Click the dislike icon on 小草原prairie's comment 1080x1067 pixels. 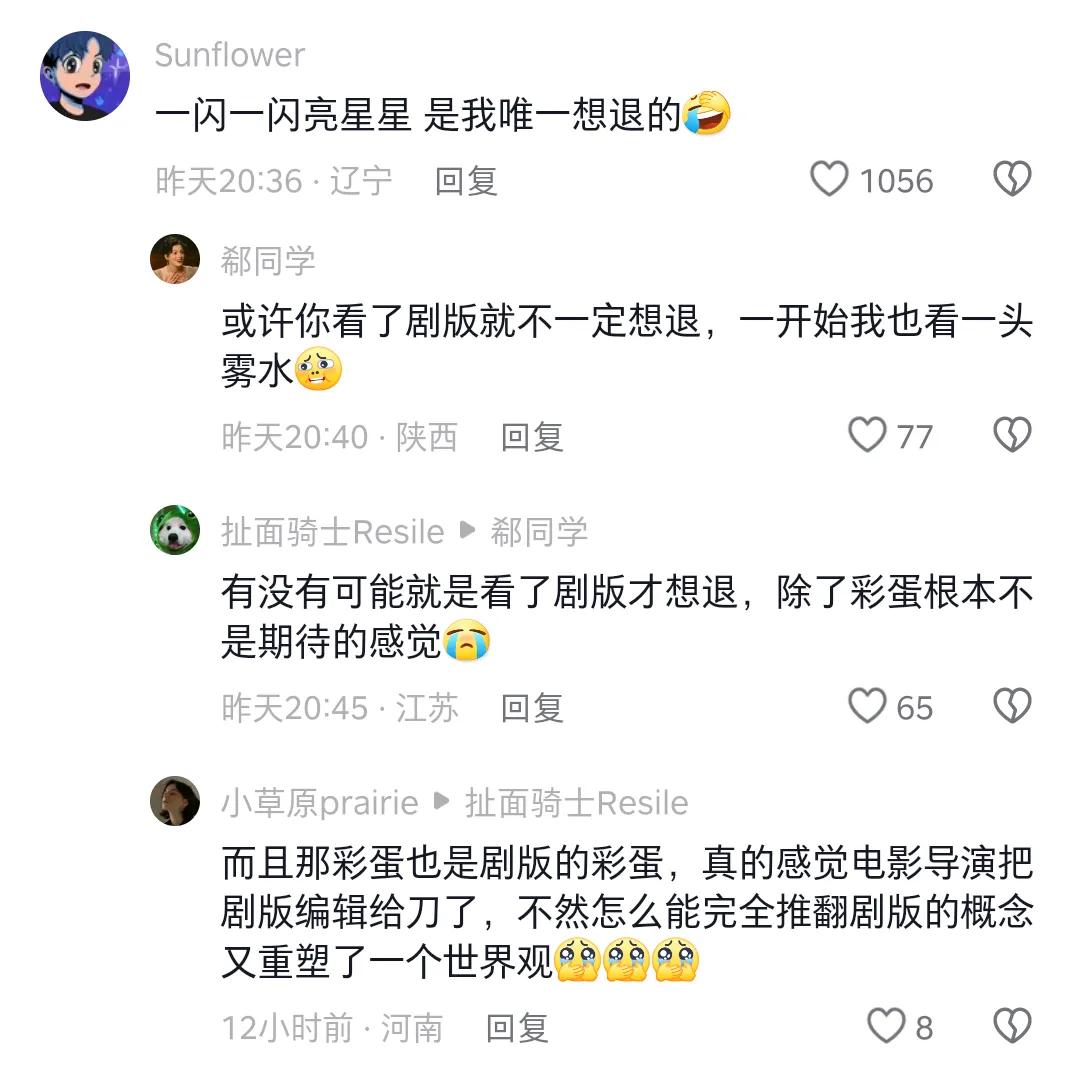tap(1013, 1026)
